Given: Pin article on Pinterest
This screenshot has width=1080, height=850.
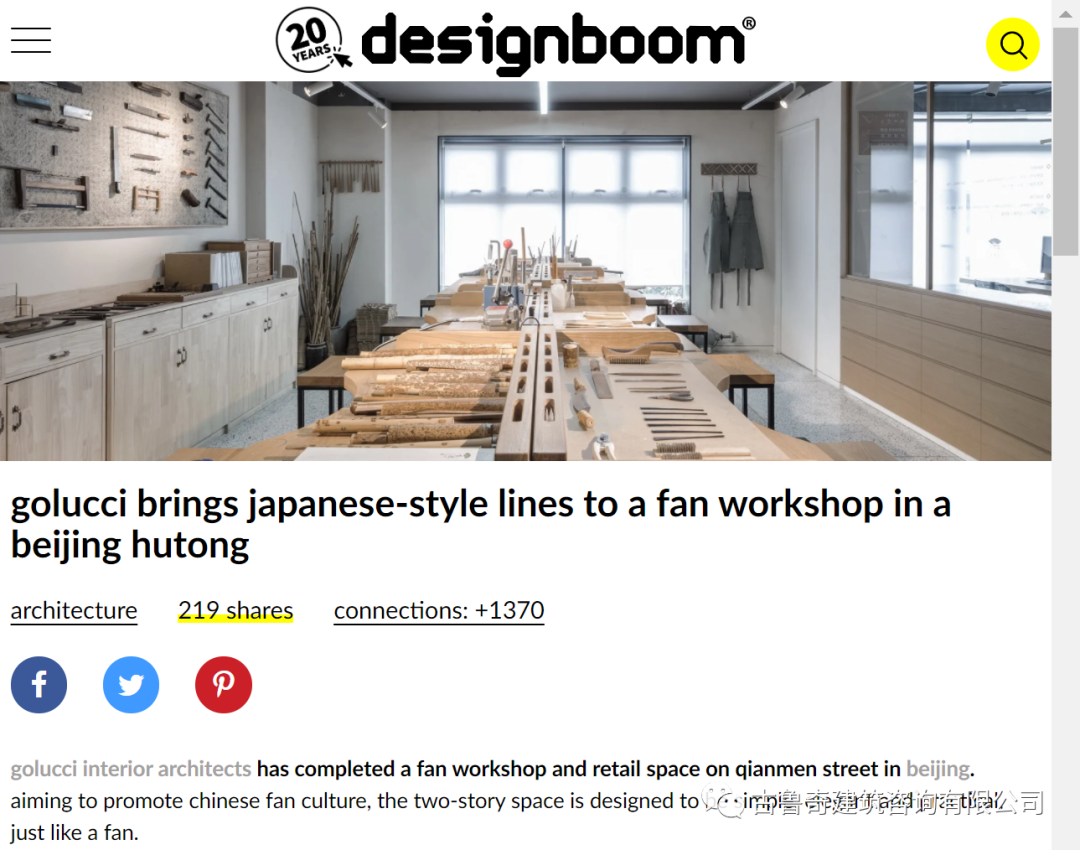Looking at the screenshot, I should 223,685.
